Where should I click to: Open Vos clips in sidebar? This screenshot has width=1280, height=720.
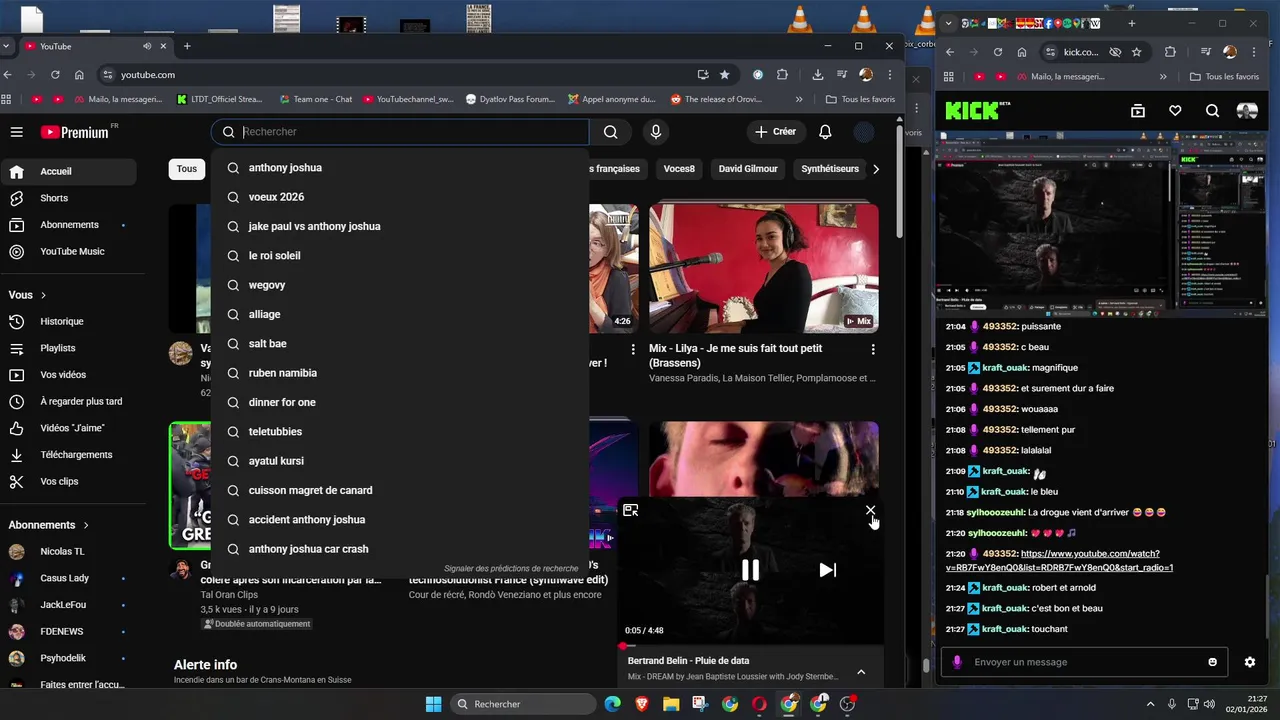pos(68,481)
